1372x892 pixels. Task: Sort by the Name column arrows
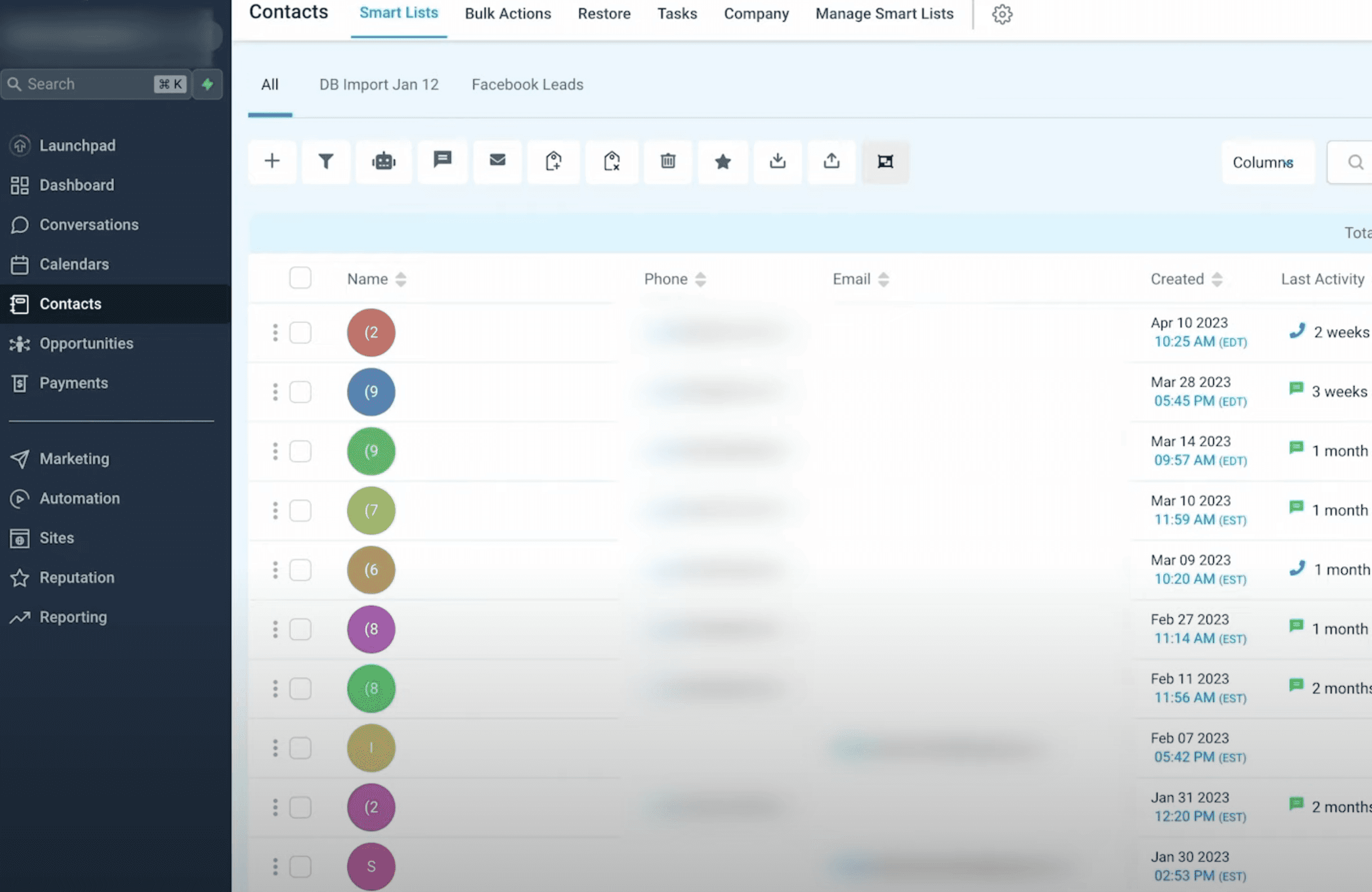[x=401, y=280]
